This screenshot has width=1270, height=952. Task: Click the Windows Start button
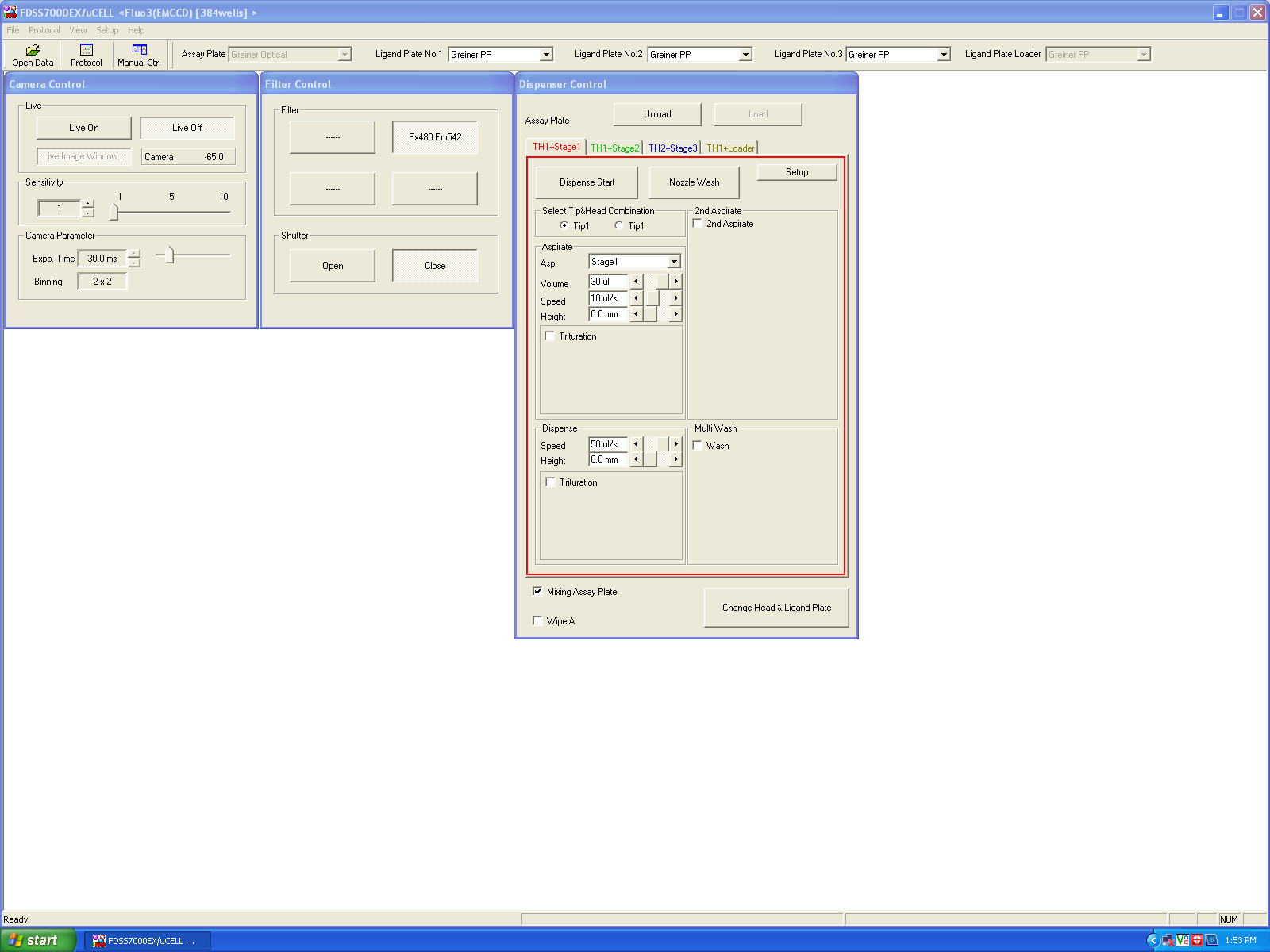[38, 940]
